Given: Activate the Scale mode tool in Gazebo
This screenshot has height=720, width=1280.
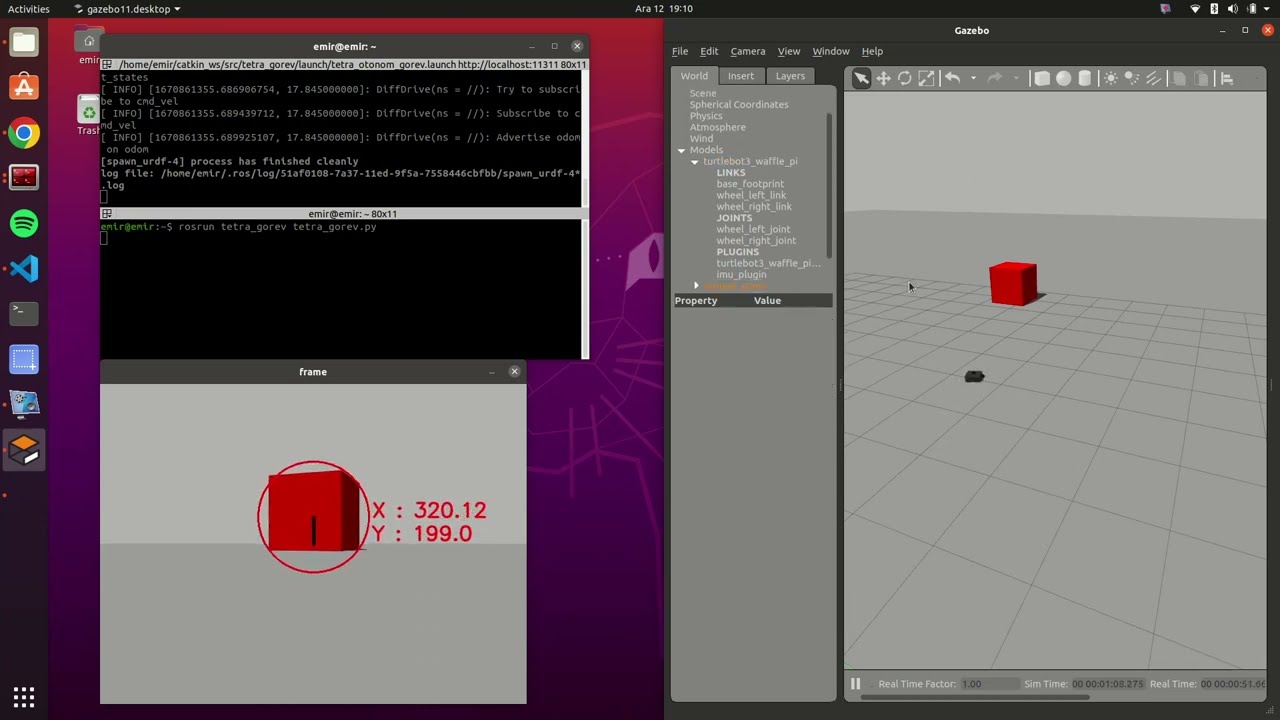Looking at the screenshot, I should [927, 79].
